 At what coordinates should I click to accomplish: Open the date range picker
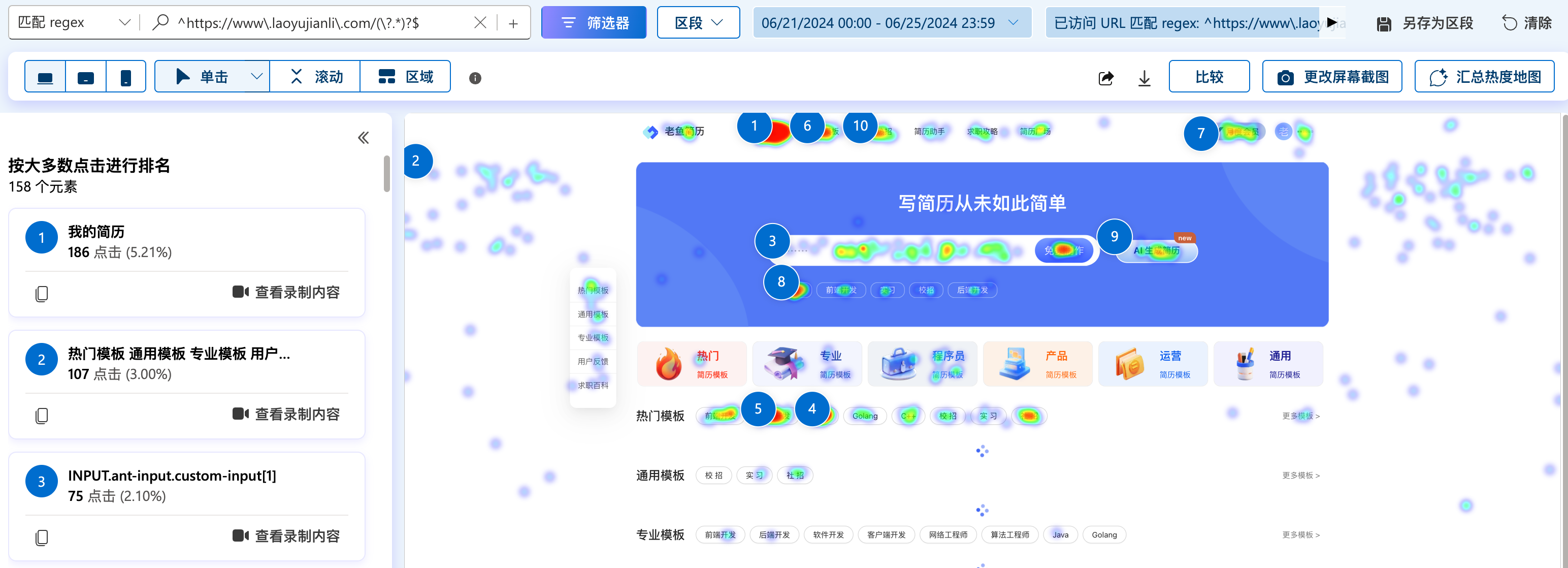point(891,23)
